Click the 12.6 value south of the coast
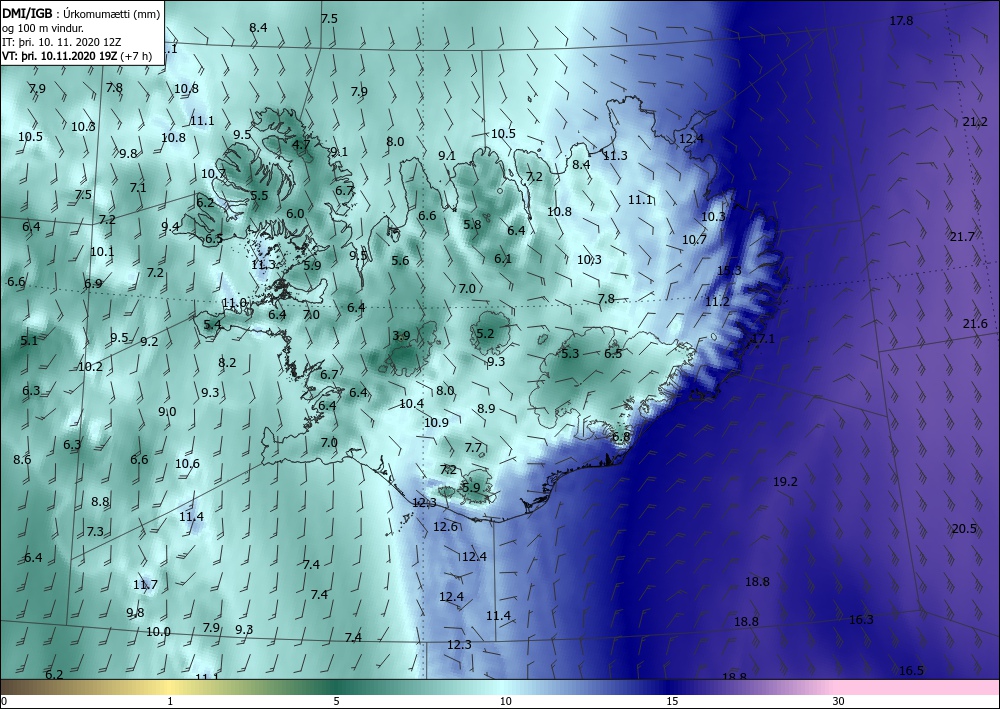Image resolution: width=1000 pixels, height=709 pixels. pyautogui.click(x=445, y=527)
